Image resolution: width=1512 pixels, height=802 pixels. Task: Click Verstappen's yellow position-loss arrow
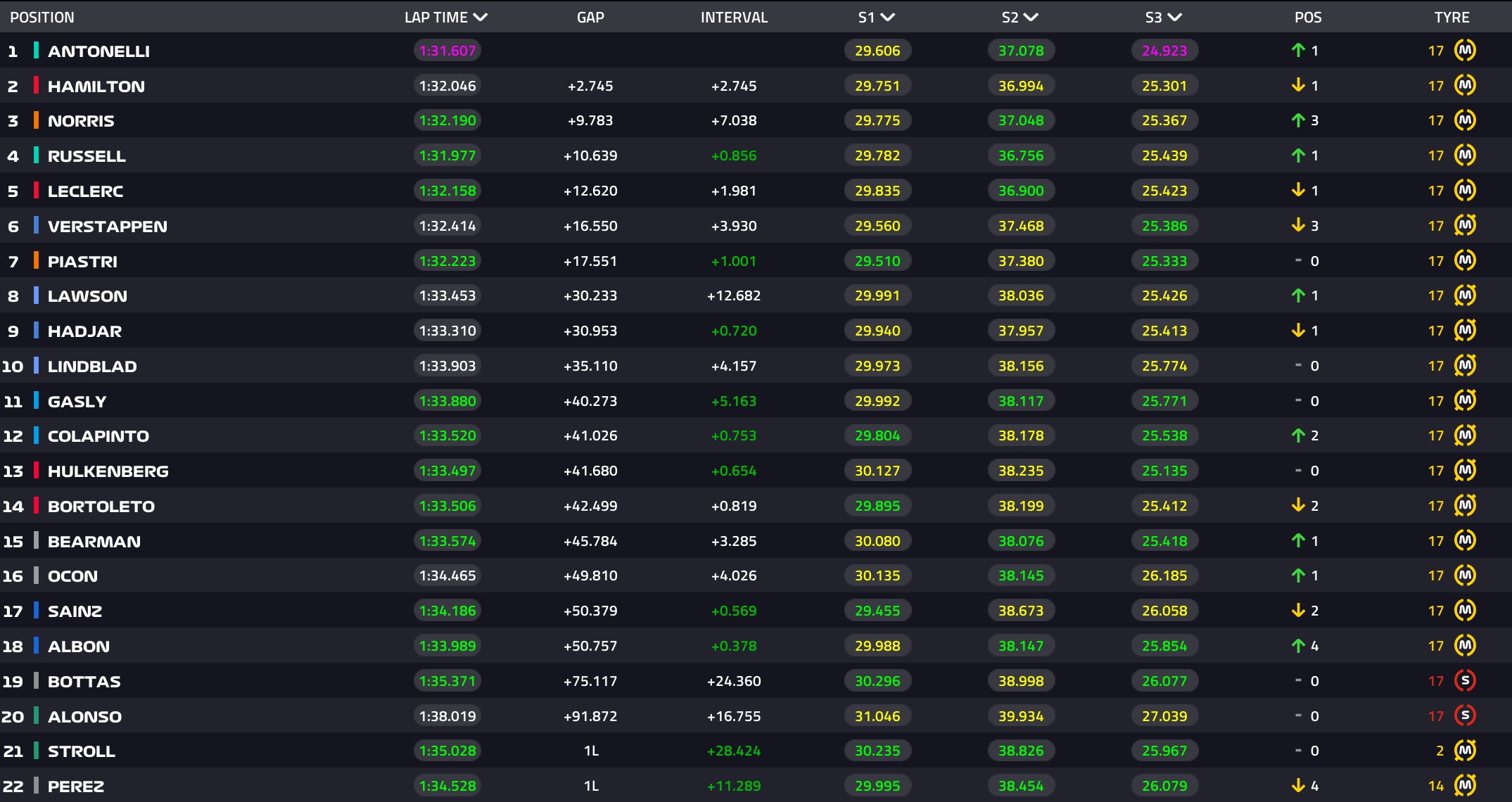(1298, 225)
